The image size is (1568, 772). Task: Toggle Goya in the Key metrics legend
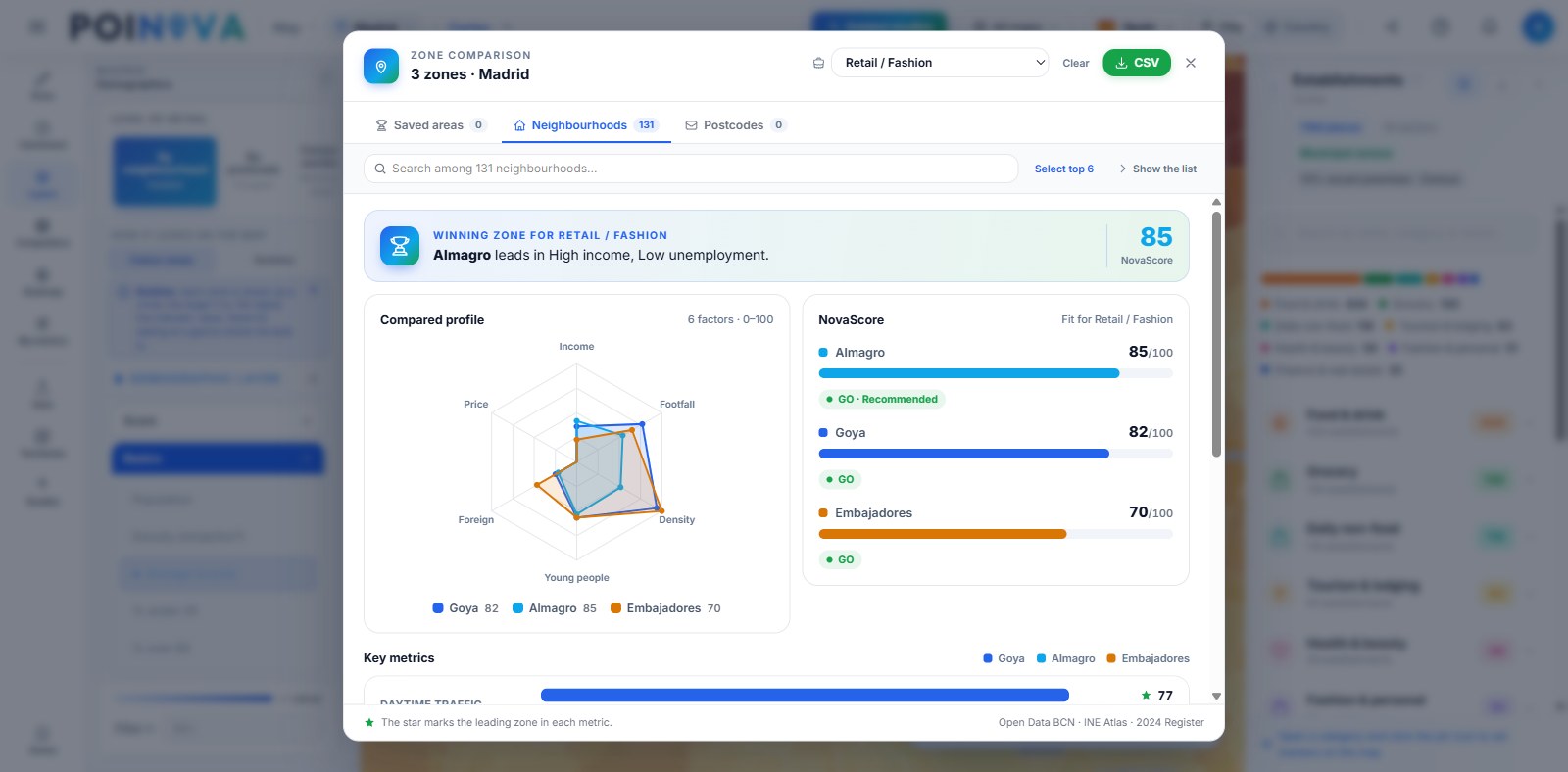pyautogui.click(x=1004, y=658)
